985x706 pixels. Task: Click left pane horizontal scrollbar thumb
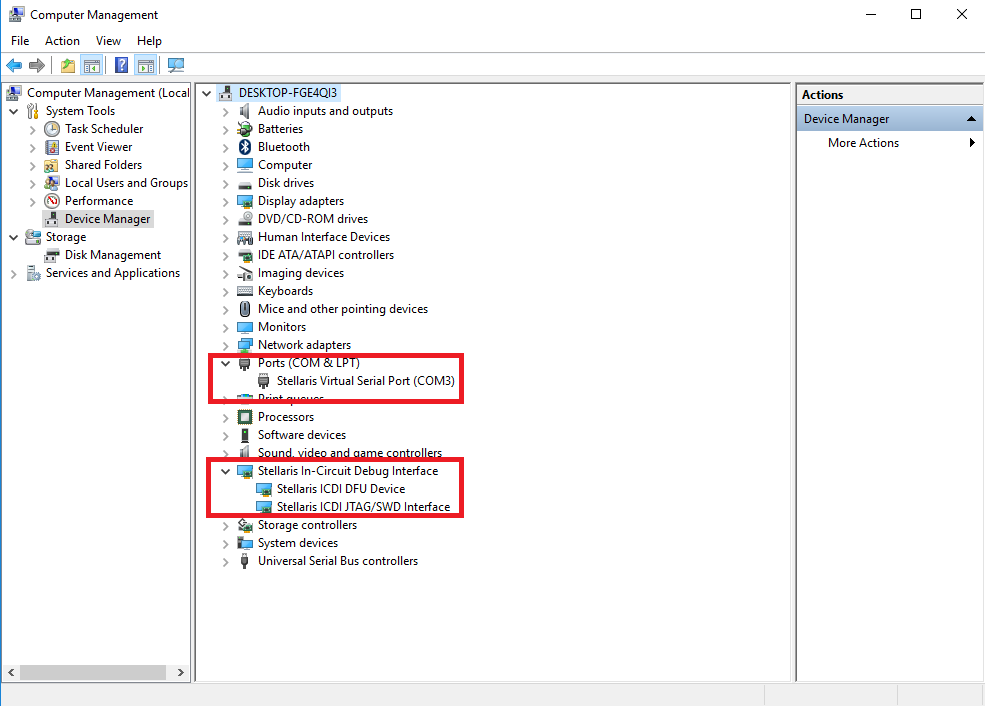point(93,672)
